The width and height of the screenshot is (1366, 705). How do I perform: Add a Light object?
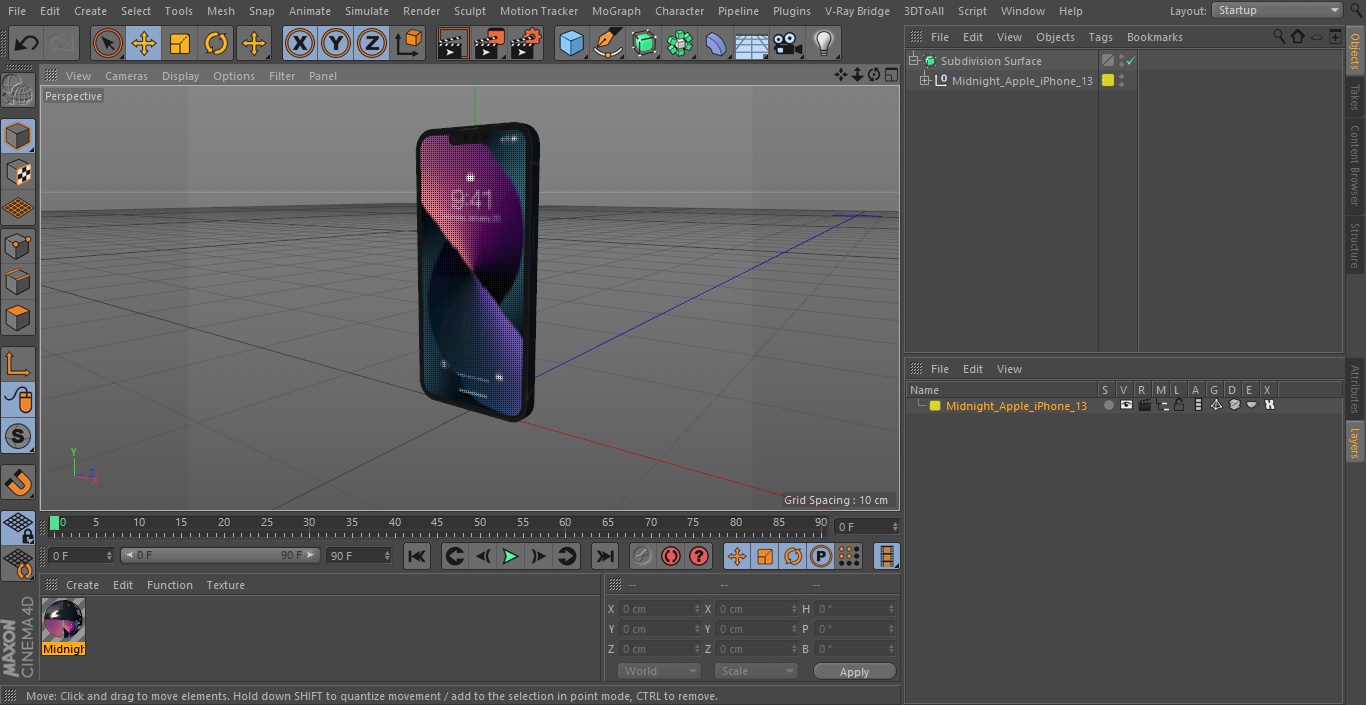click(824, 43)
